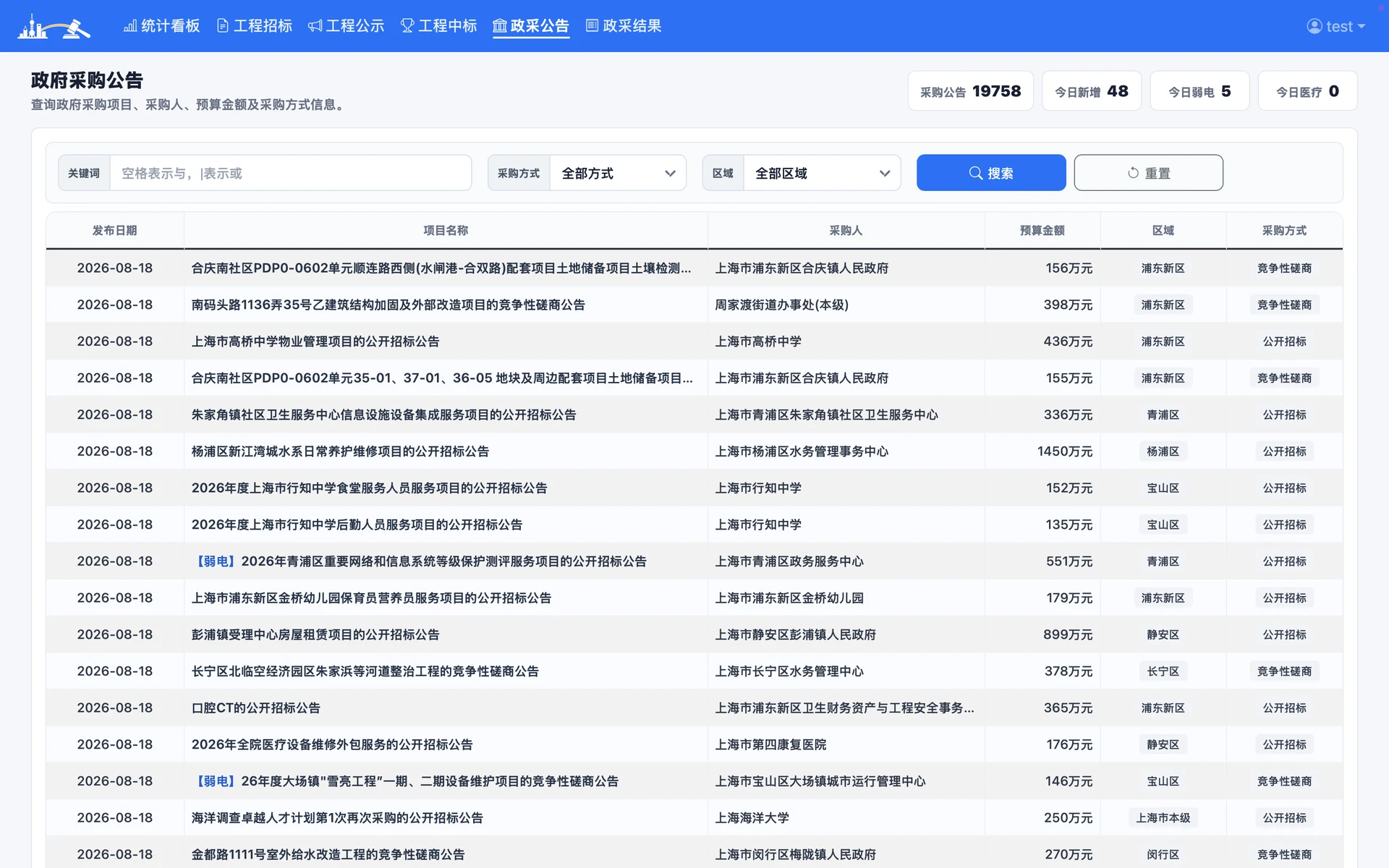Click purchaser 上海市第四康复医院

(x=770, y=744)
